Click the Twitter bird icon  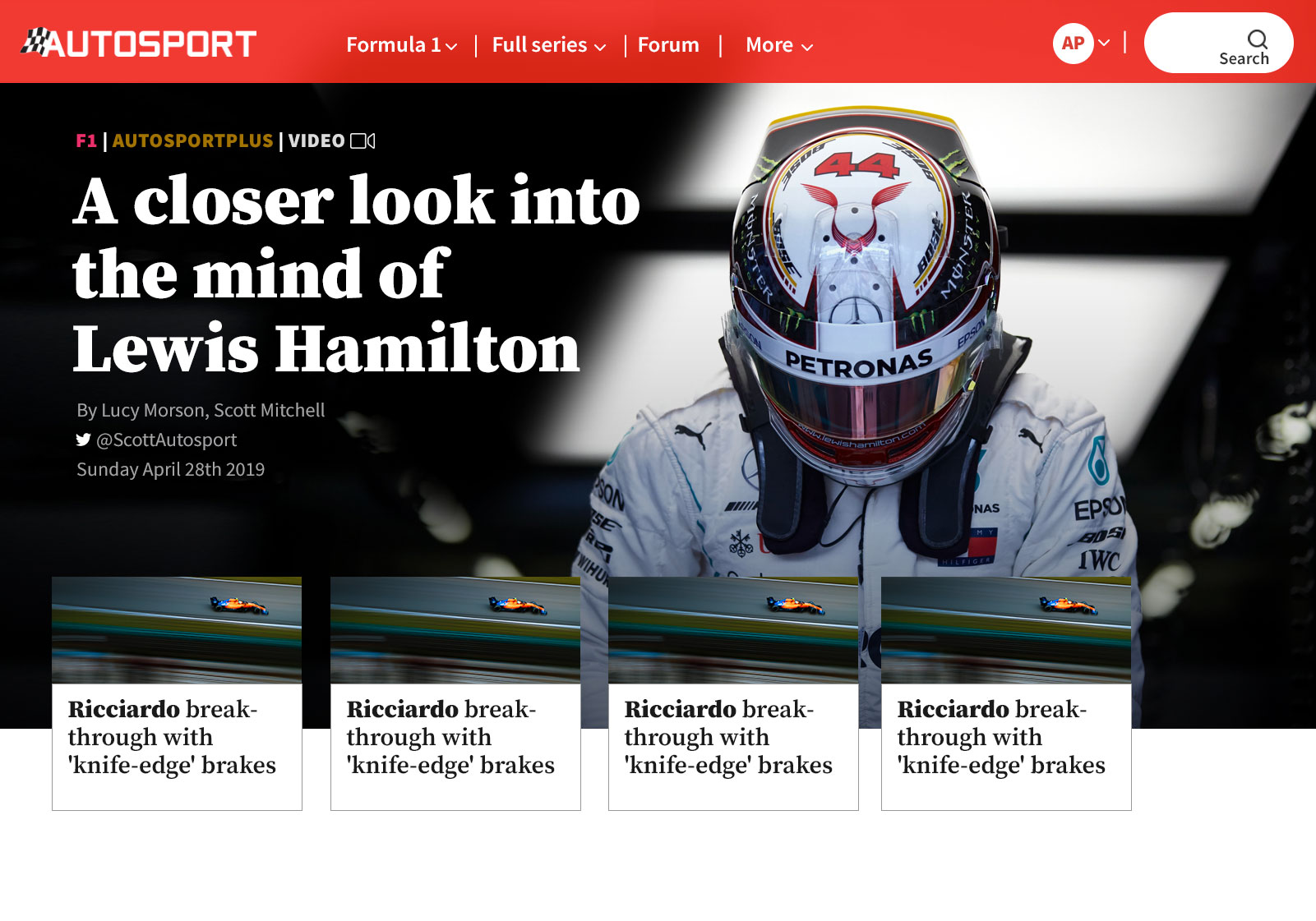coord(83,440)
